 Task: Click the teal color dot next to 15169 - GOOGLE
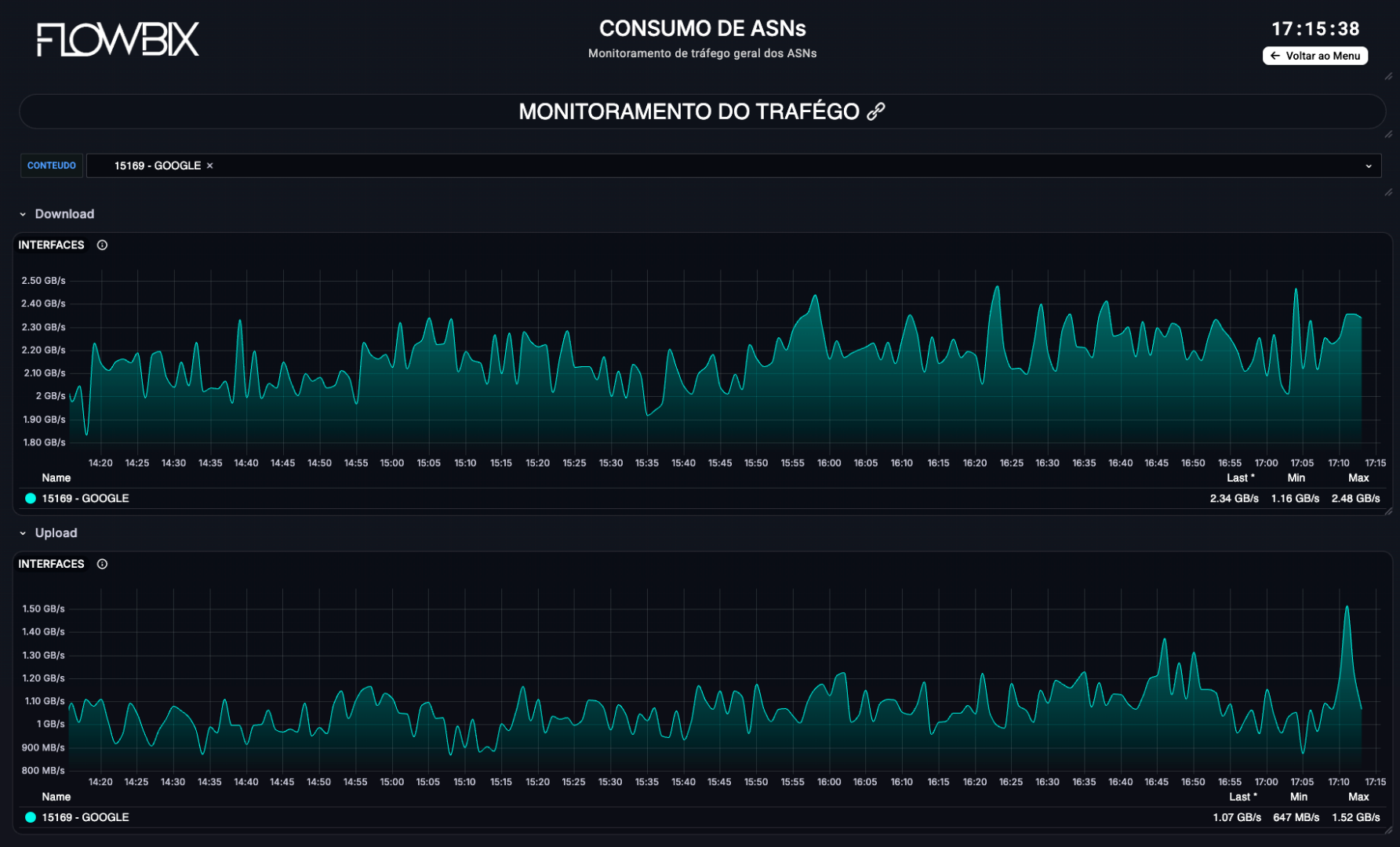(x=30, y=498)
